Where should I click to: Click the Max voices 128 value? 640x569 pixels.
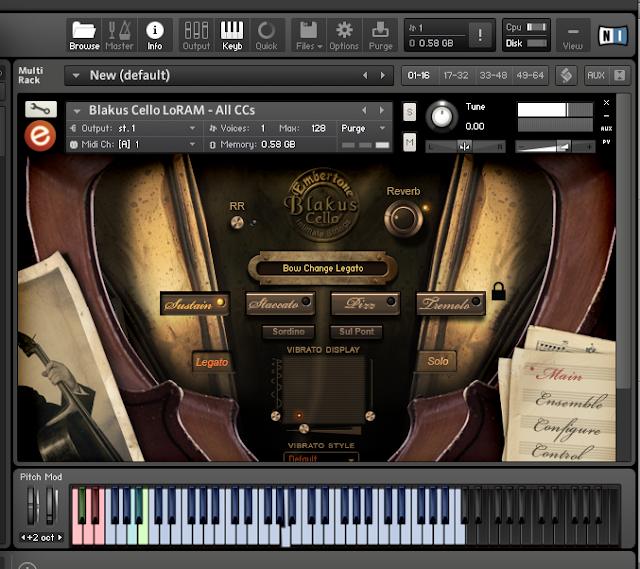pyautogui.click(x=318, y=128)
